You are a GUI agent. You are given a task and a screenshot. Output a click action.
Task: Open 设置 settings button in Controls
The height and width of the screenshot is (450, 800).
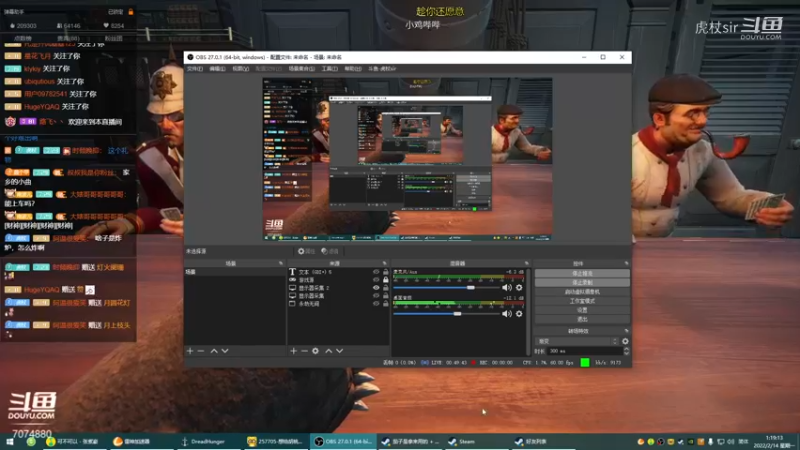point(582,310)
